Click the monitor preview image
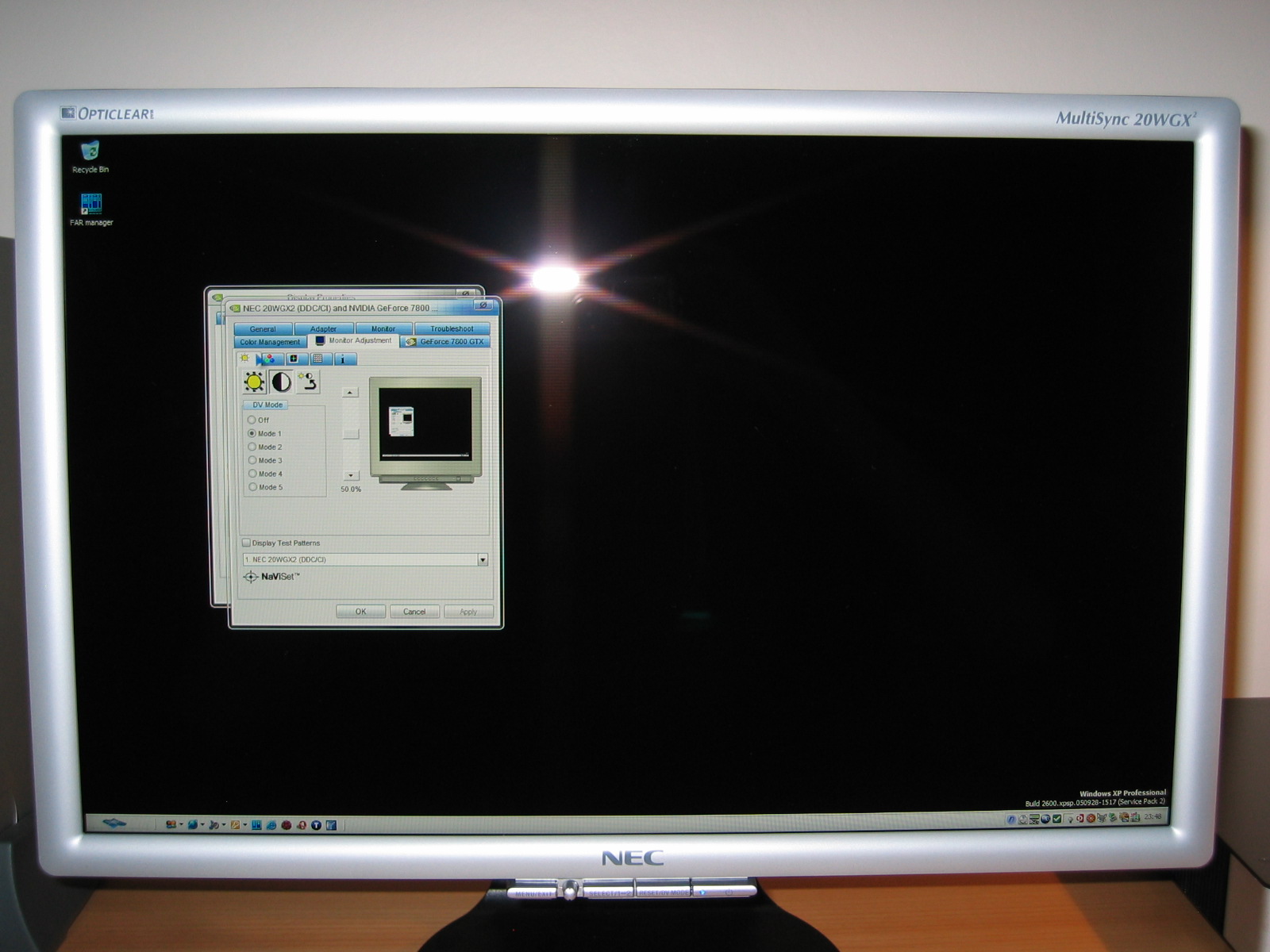 click(x=425, y=433)
